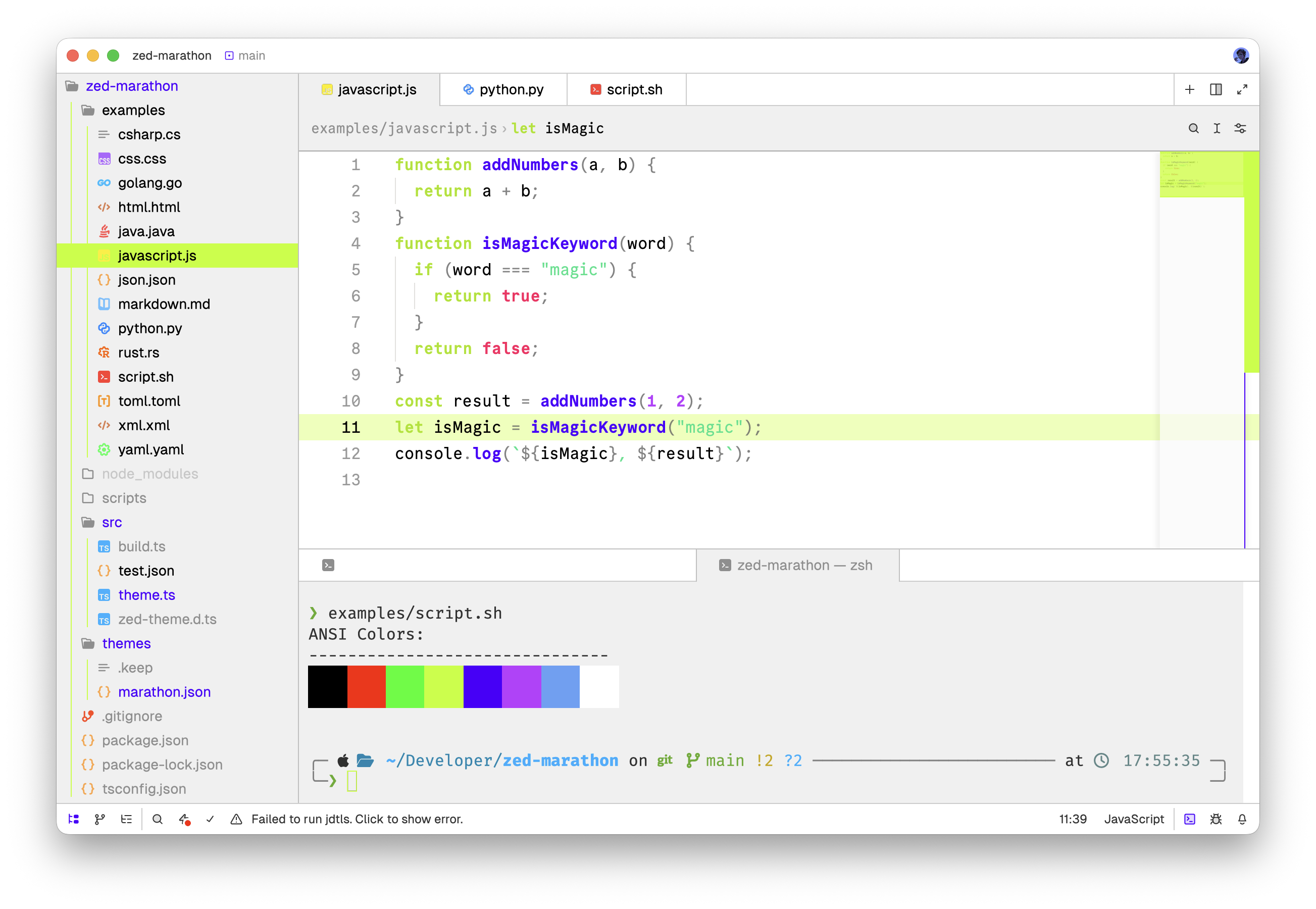Open the debugger bug icon
The width and height of the screenshot is (1316, 909).
click(x=1216, y=819)
